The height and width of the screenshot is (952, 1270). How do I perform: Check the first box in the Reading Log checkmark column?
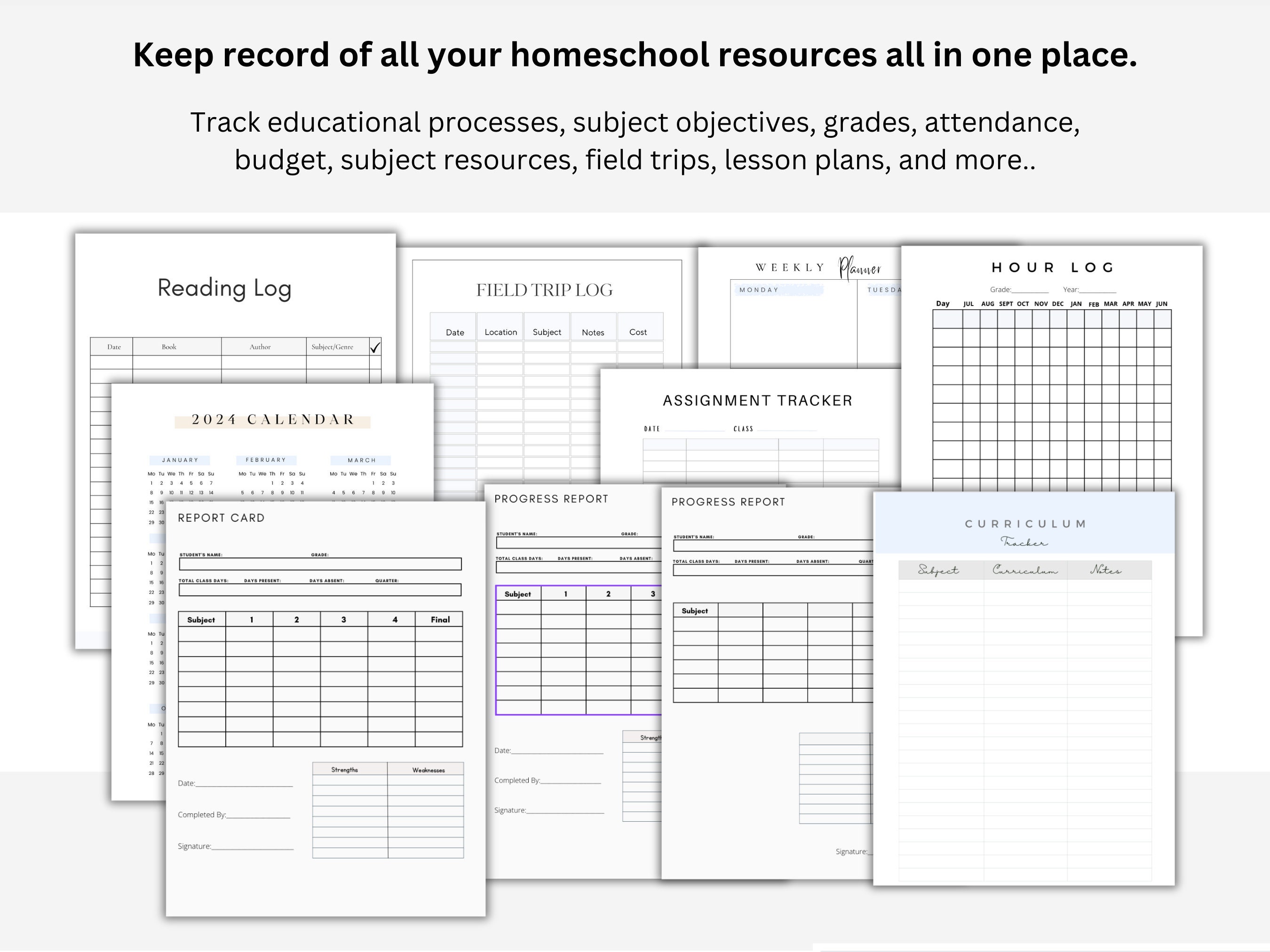[x=376, y=362]
